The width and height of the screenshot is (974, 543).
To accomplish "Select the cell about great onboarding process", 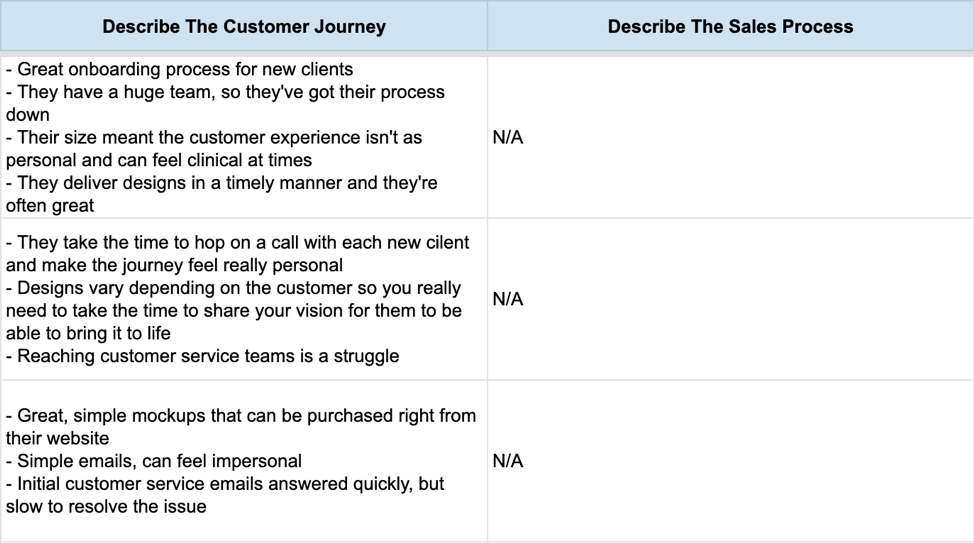I will coord(244,137).
